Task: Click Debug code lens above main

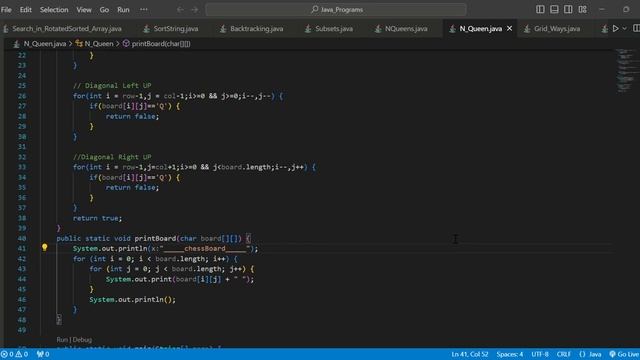Action: coord(82,340)
